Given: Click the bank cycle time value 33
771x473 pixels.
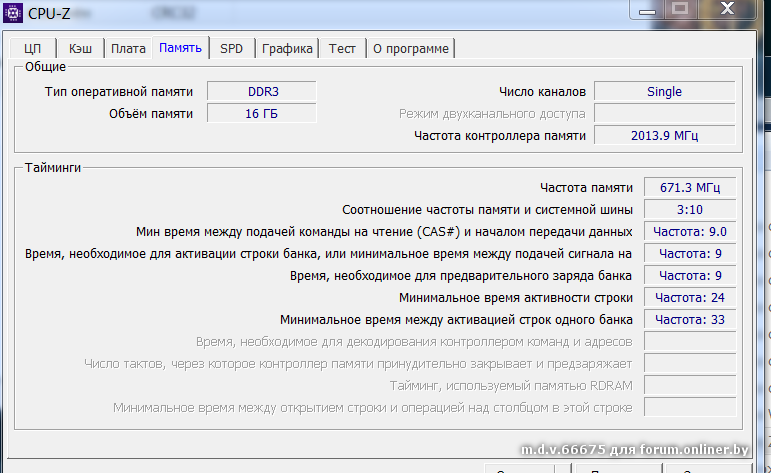Looking at the screenshot, I should (691, 319).
